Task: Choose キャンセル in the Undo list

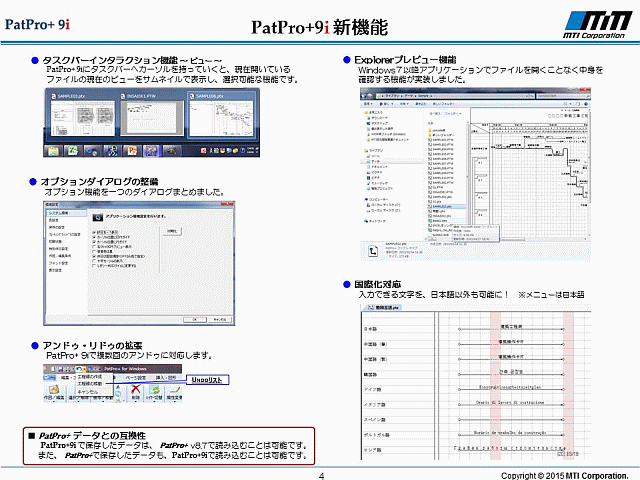Action: (88, 391)
